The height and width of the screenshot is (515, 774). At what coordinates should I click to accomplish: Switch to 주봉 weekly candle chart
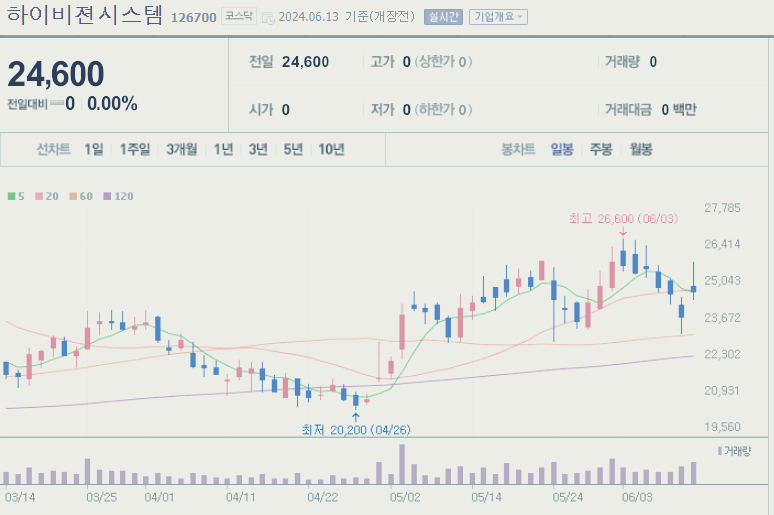tap(601, 149)
